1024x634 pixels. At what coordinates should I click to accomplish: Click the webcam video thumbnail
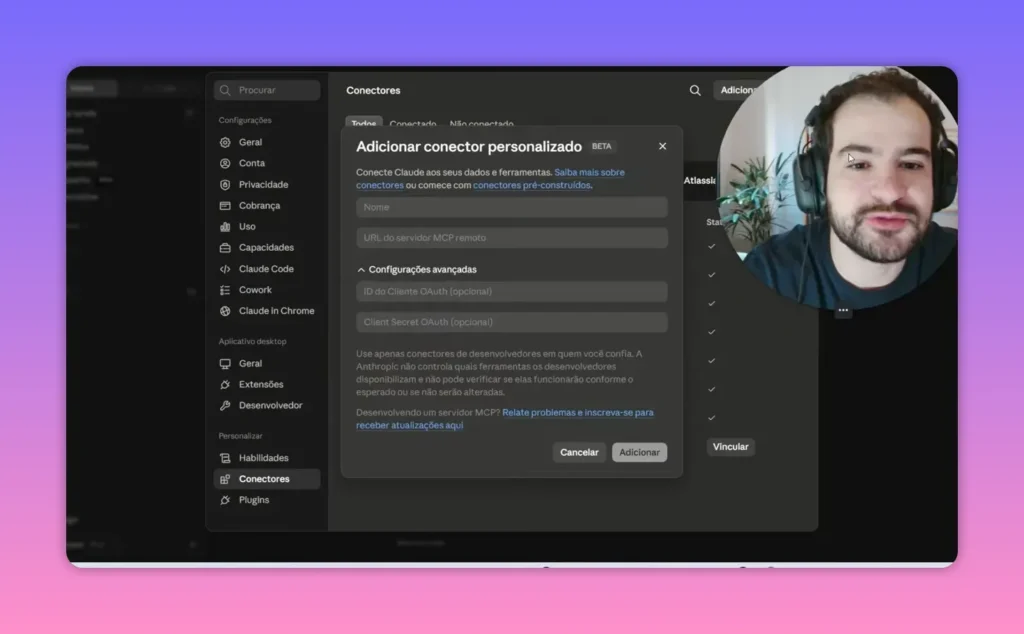pyautogui.click(x=838, y=187)
